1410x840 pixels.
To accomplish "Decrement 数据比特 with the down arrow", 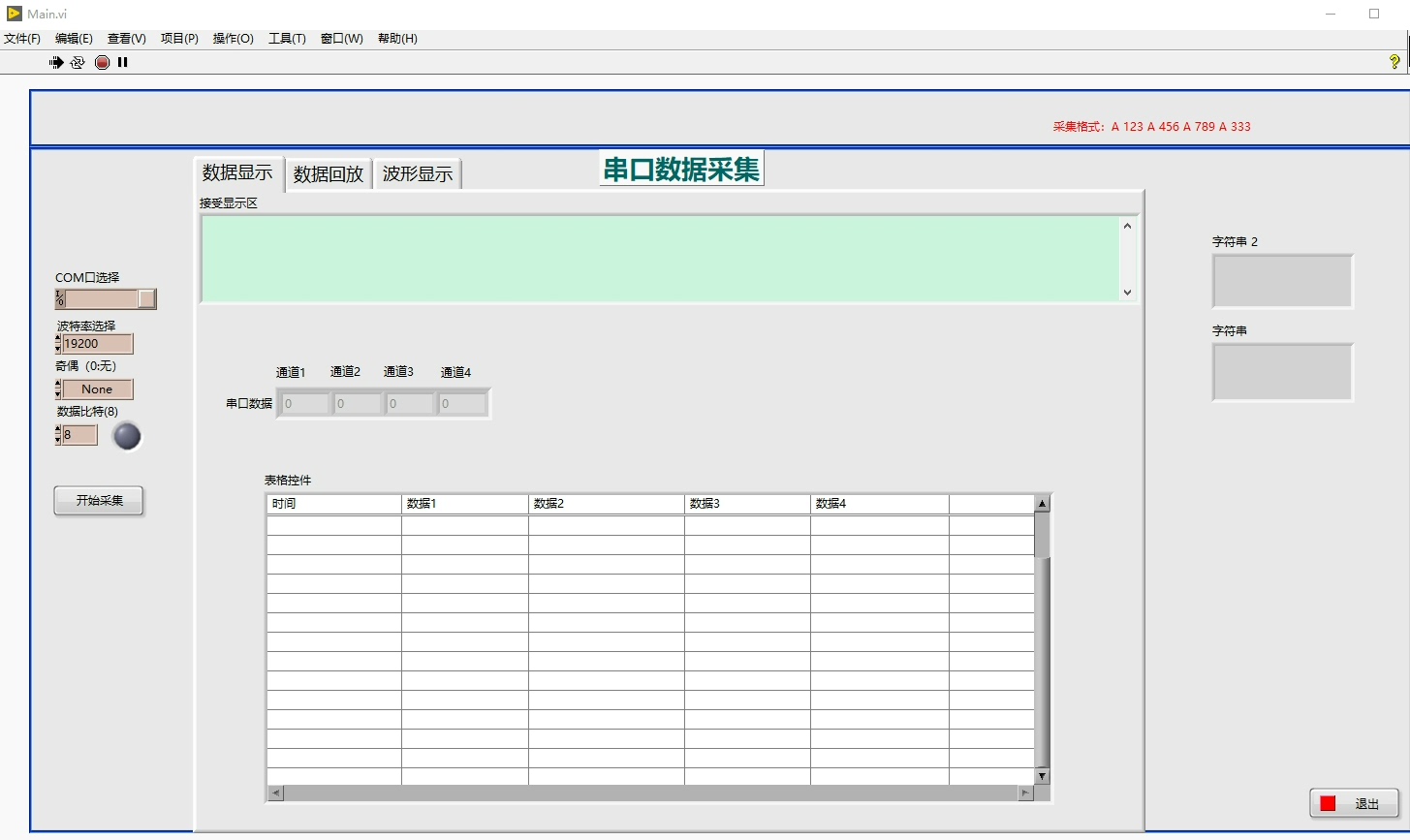I will point(58,440).
